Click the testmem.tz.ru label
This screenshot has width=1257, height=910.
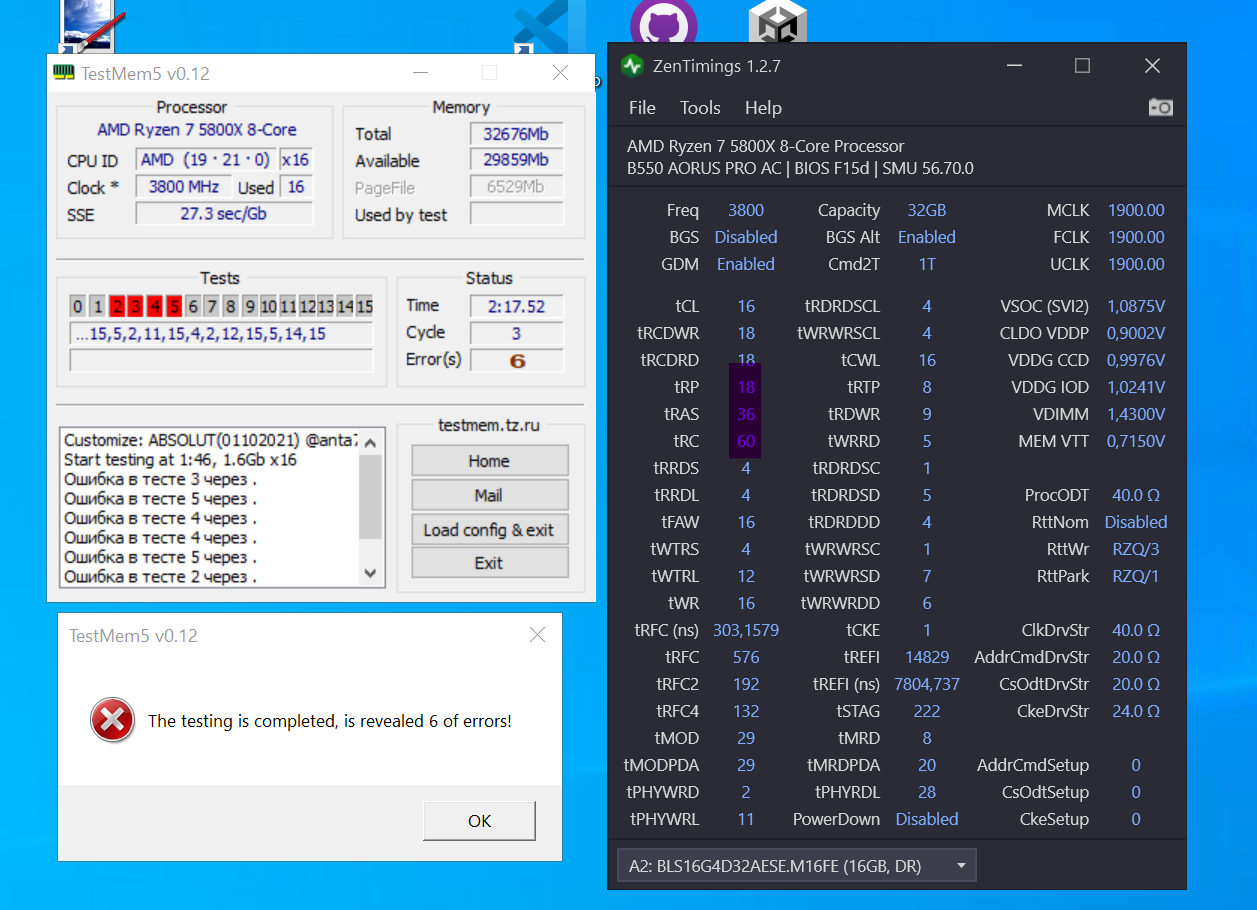[x=488, y=425]
